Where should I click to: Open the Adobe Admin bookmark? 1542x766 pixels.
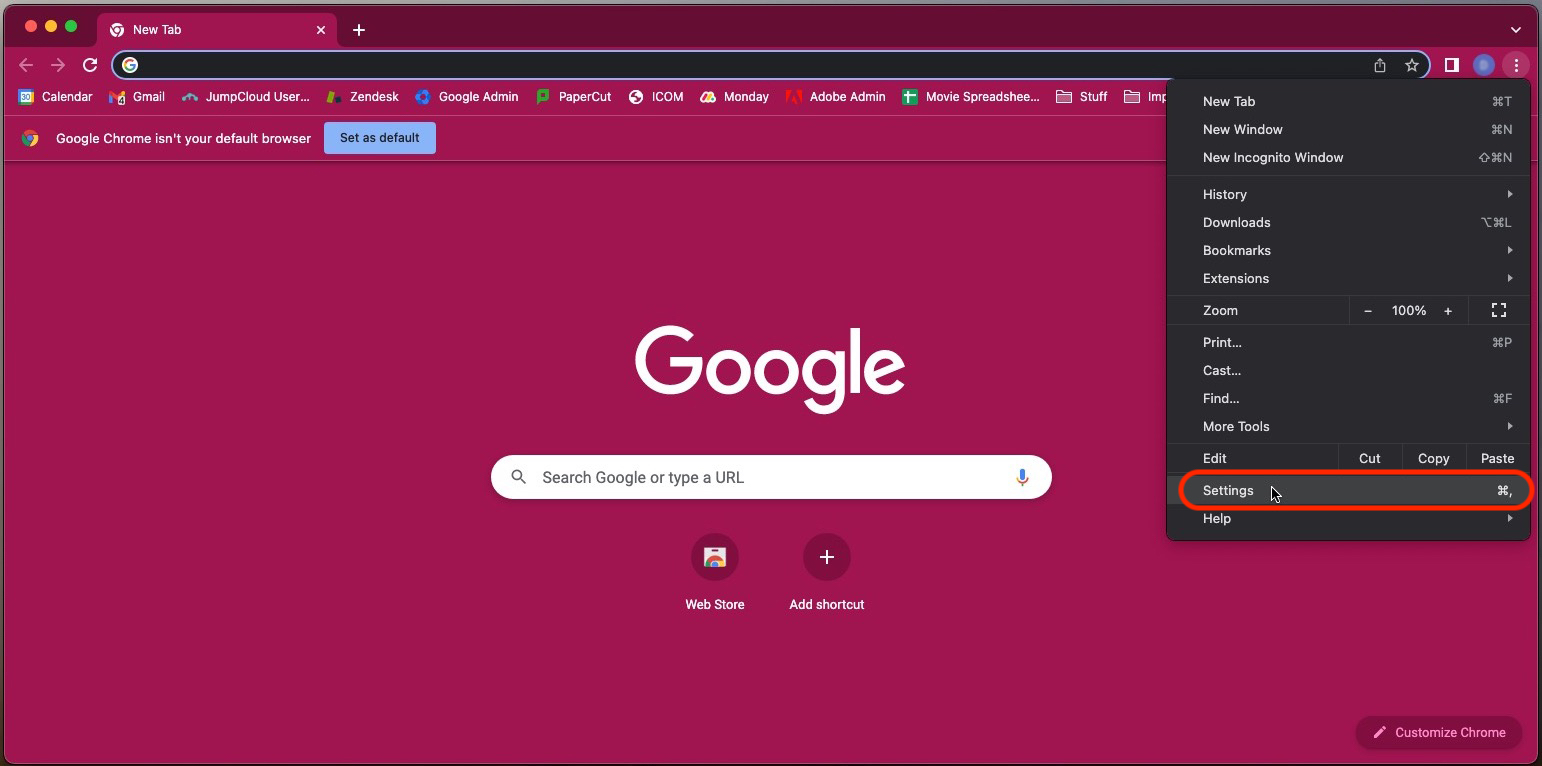click(836, 97)
